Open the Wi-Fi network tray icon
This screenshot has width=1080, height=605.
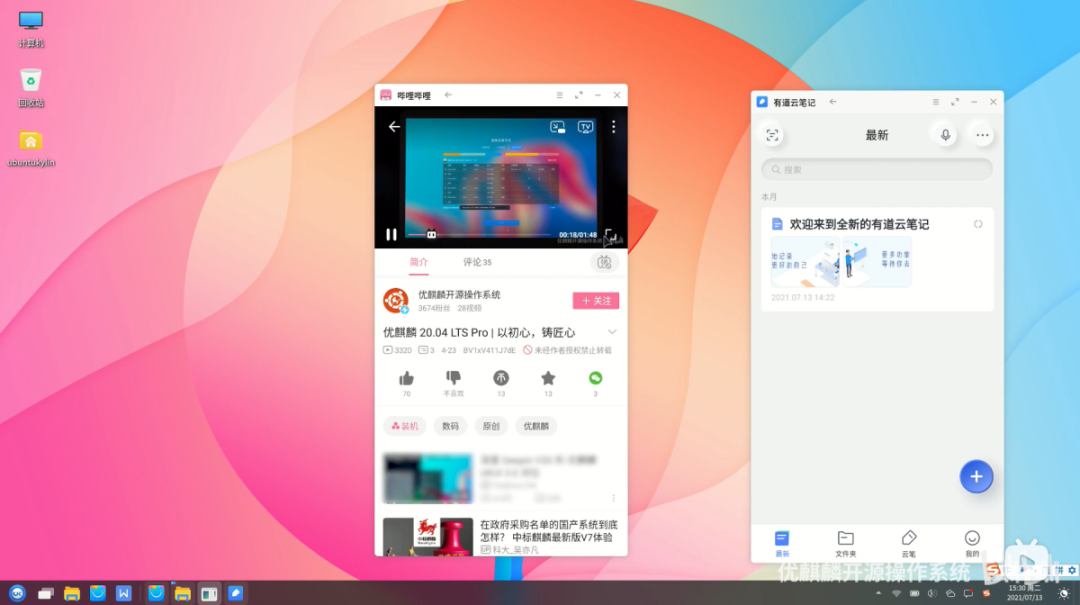(x=896, y=593)
